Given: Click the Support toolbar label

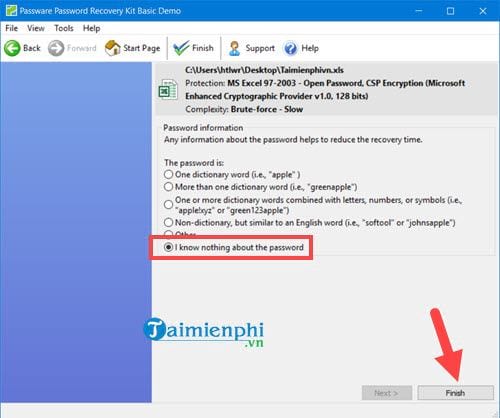Looking at the screenshot, I should (260, 48).
